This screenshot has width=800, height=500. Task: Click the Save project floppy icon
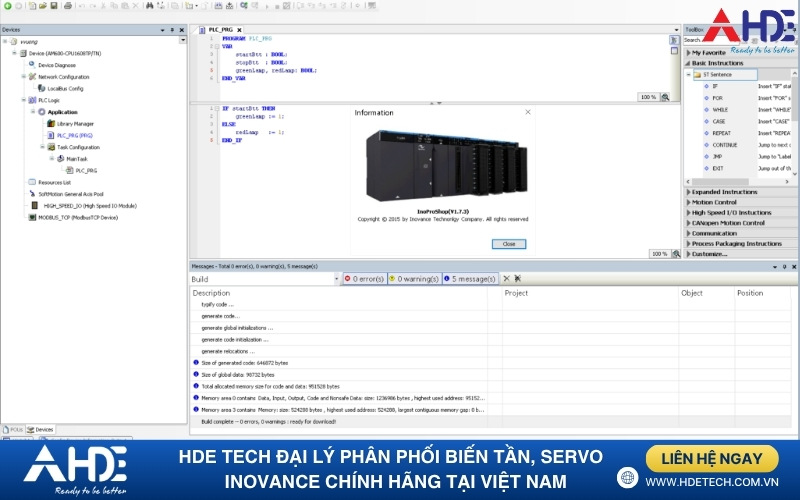coord(54,6)
